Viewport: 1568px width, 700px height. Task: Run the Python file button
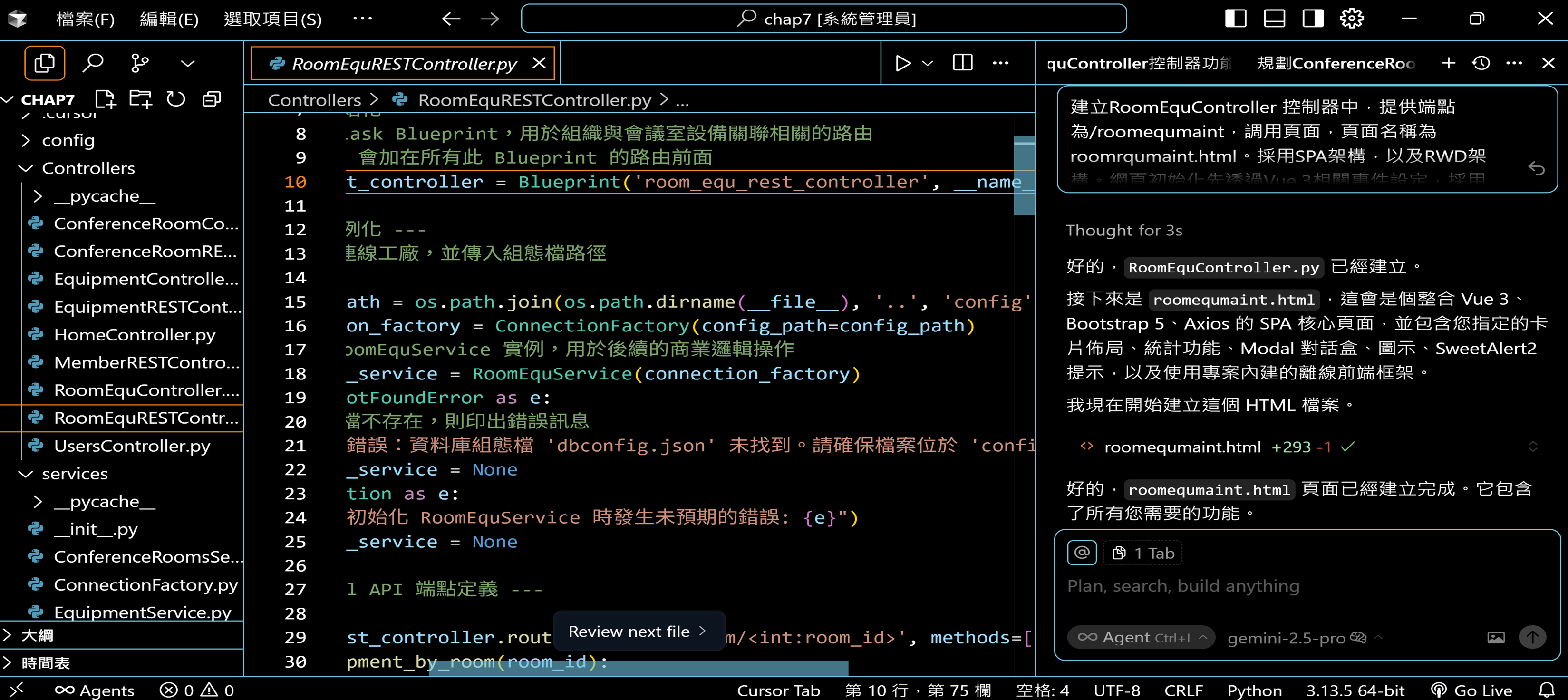click(x=903, y=63)
